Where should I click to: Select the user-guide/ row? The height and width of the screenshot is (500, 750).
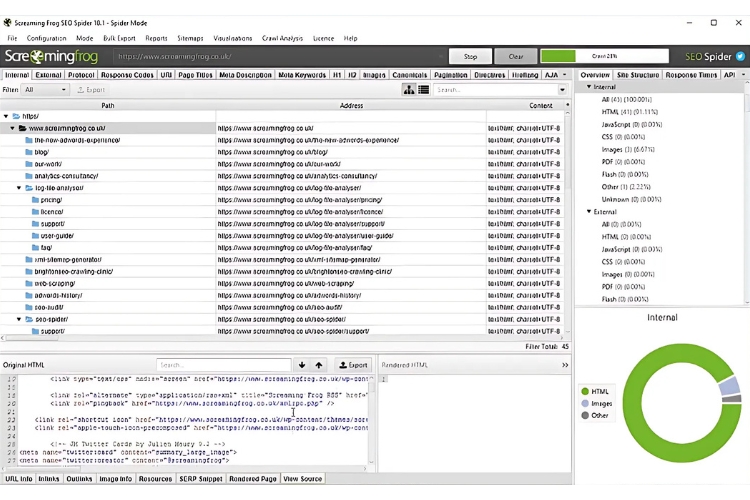click(282, 236)
